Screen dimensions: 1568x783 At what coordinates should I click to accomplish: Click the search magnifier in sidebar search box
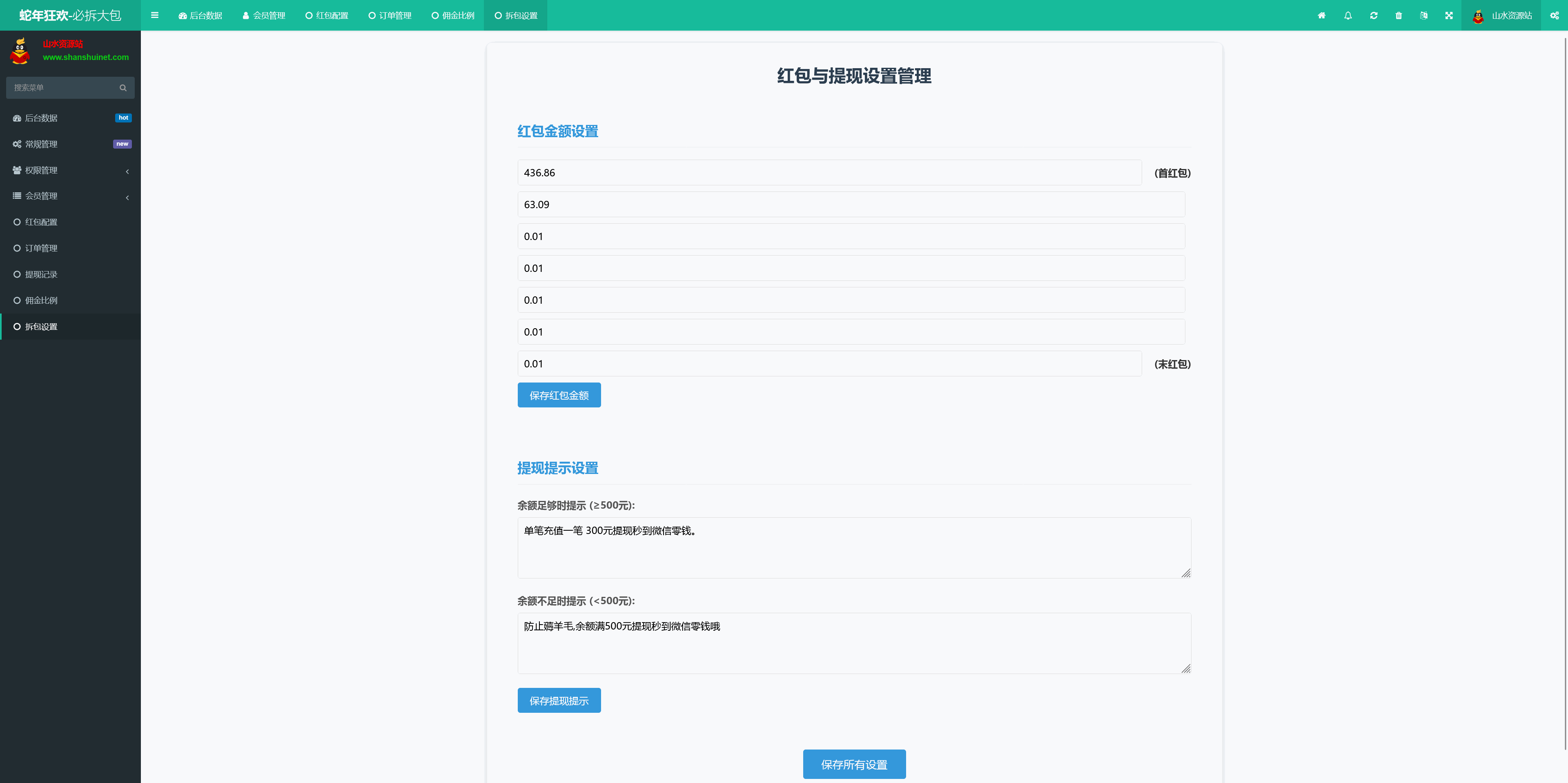click(123, 88)
